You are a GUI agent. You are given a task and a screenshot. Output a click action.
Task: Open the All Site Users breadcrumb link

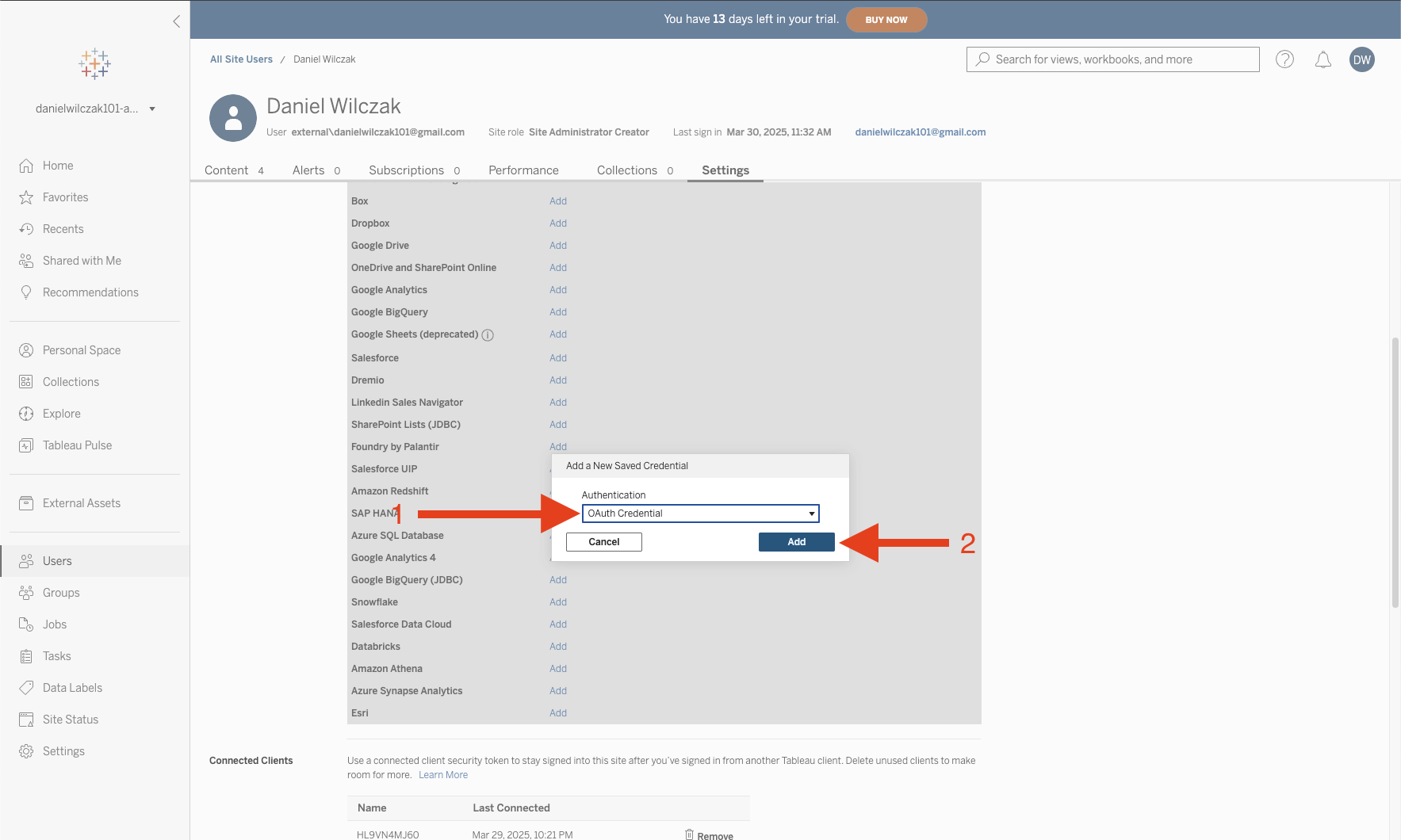(241, 59)
